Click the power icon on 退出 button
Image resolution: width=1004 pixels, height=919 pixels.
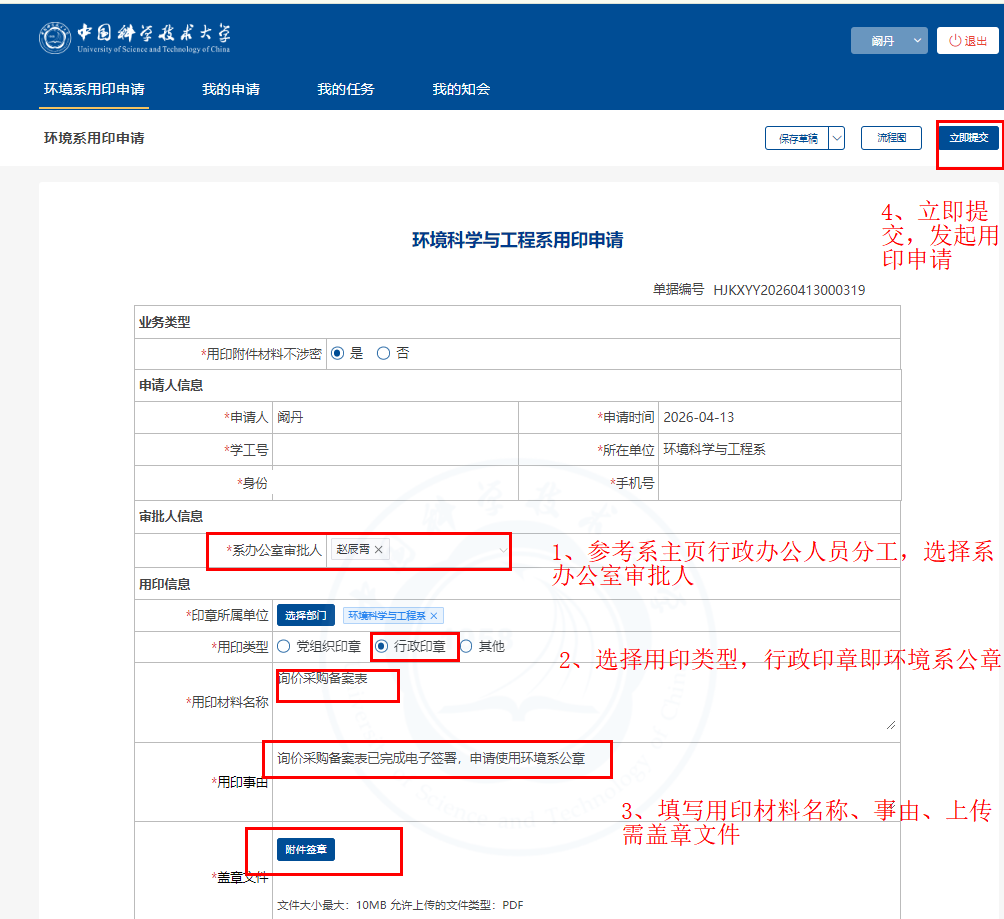click(x=955, y=41)
